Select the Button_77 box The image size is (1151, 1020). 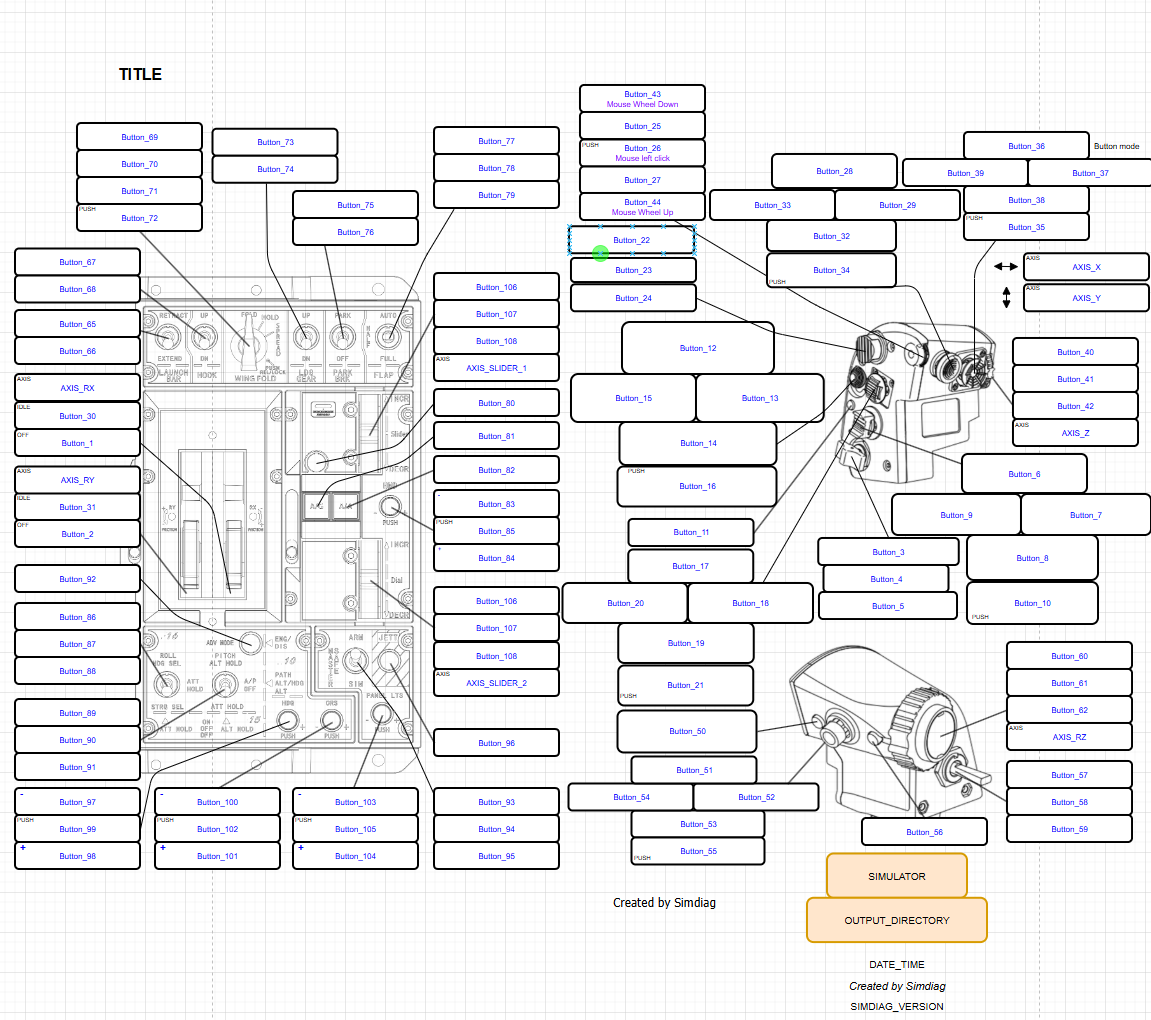pyautogui.click(x=496, y=141)
